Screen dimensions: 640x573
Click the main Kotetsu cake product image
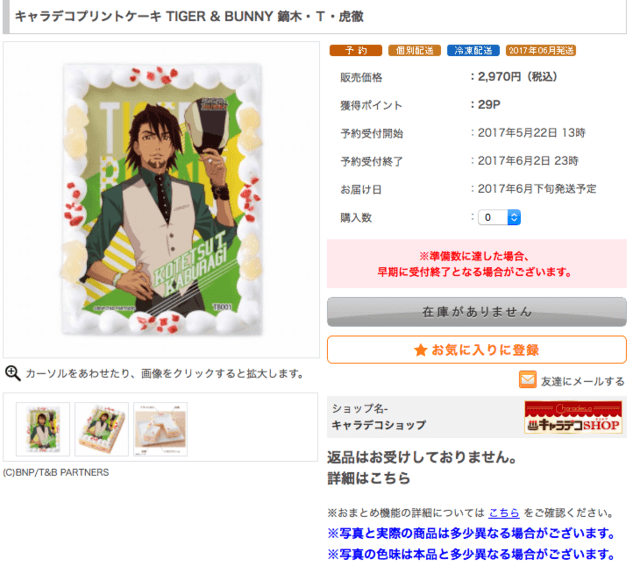point(162,200)
